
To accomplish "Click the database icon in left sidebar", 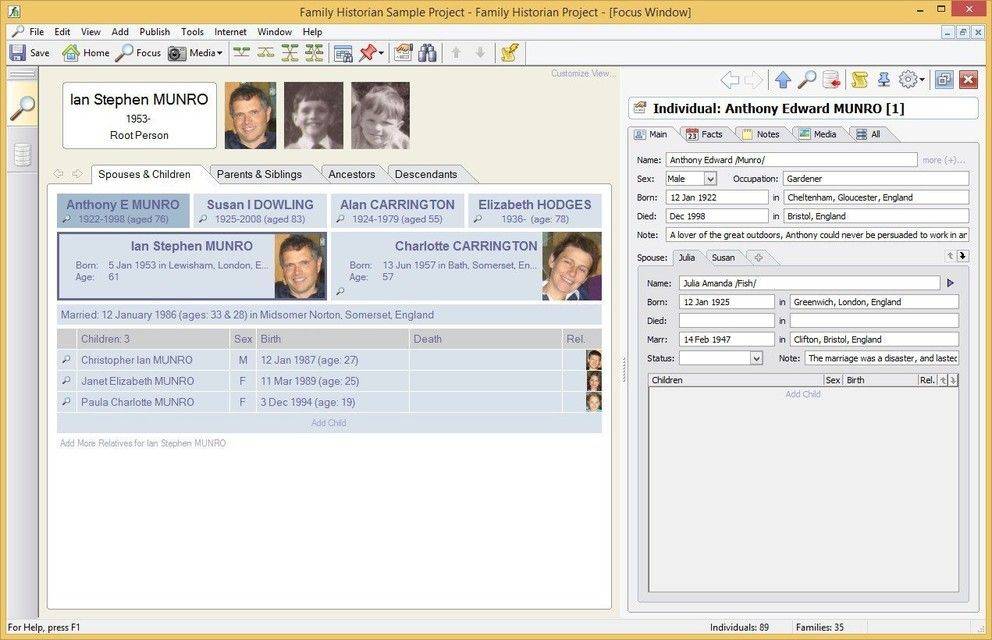I will (x=22, y=155).
